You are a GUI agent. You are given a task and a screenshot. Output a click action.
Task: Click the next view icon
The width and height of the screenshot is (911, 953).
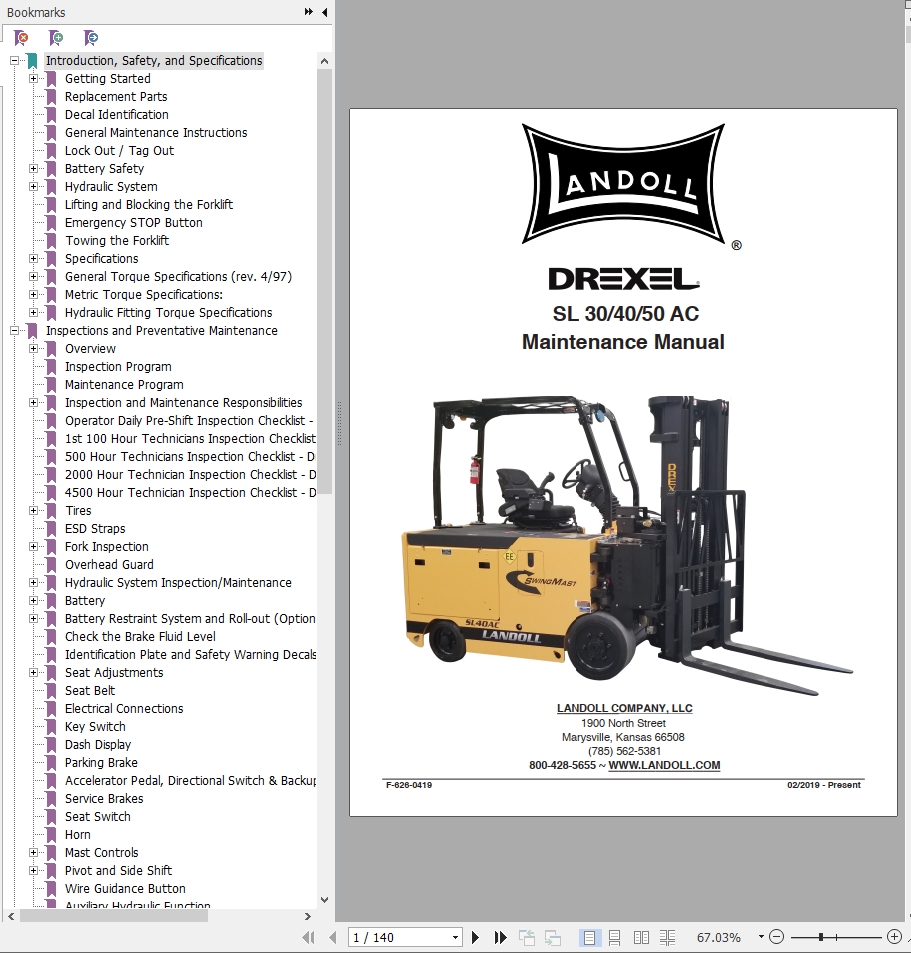pyautogui.click(x=552, y=937)
